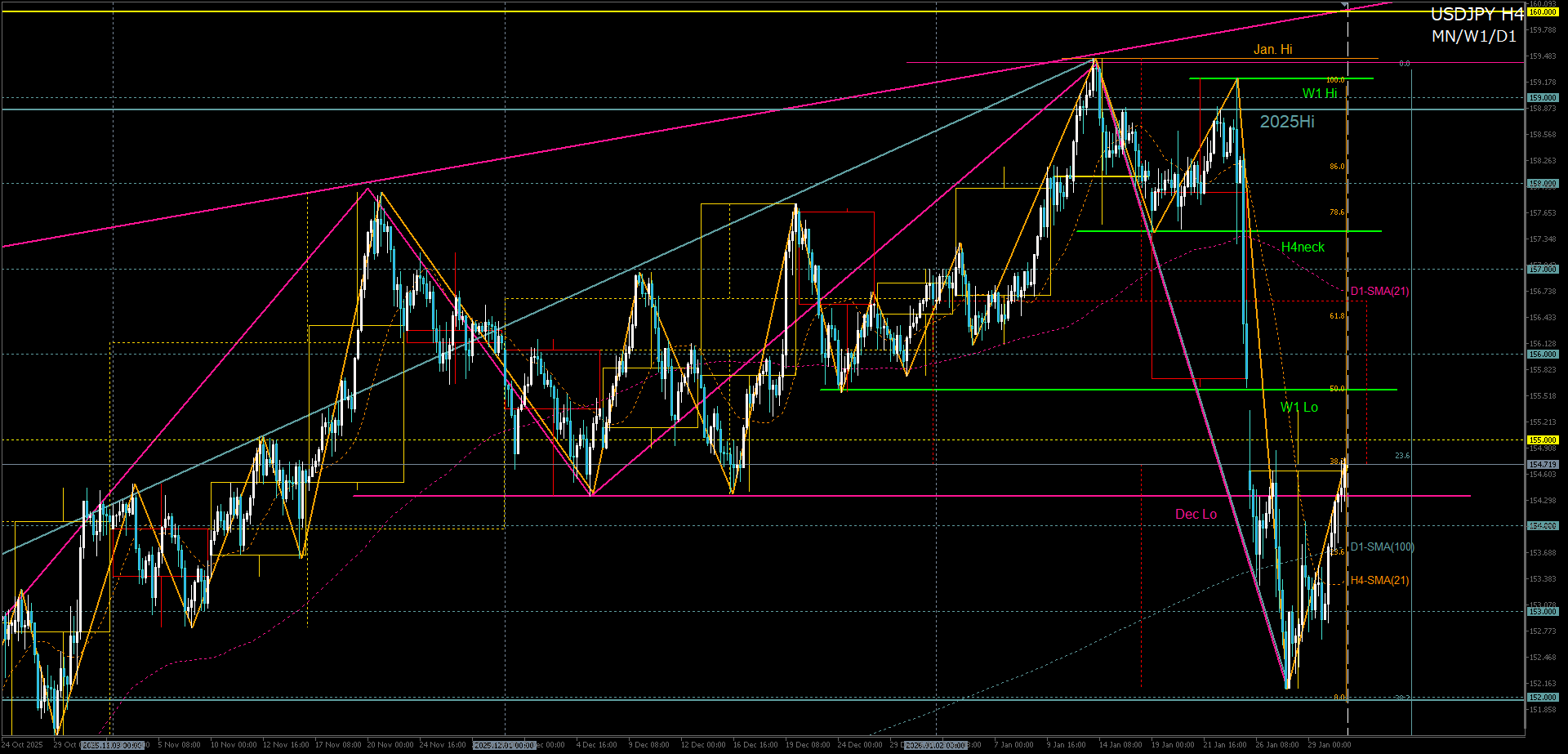Click the 61.8 Fibonacci level label
This screenshot has width=1568, height=754.
(x=1336, y=316)
